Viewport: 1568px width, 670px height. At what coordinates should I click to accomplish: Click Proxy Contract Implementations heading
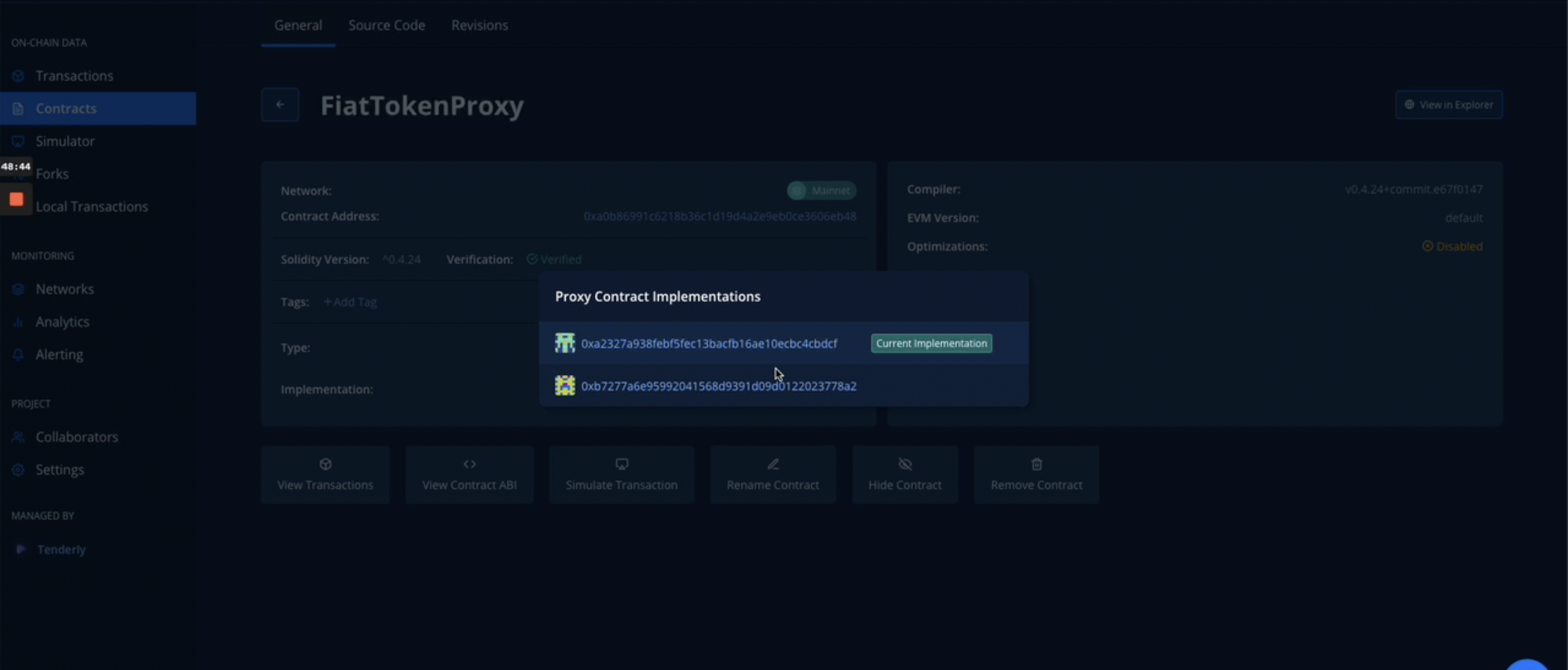(x=657, y=297)
